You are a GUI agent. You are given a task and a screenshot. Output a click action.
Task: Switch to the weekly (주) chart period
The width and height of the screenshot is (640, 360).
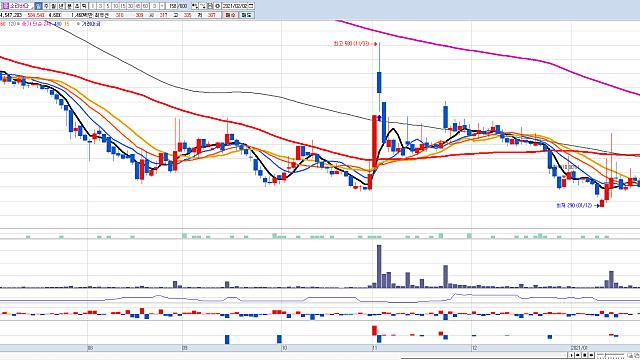[46, 6]
